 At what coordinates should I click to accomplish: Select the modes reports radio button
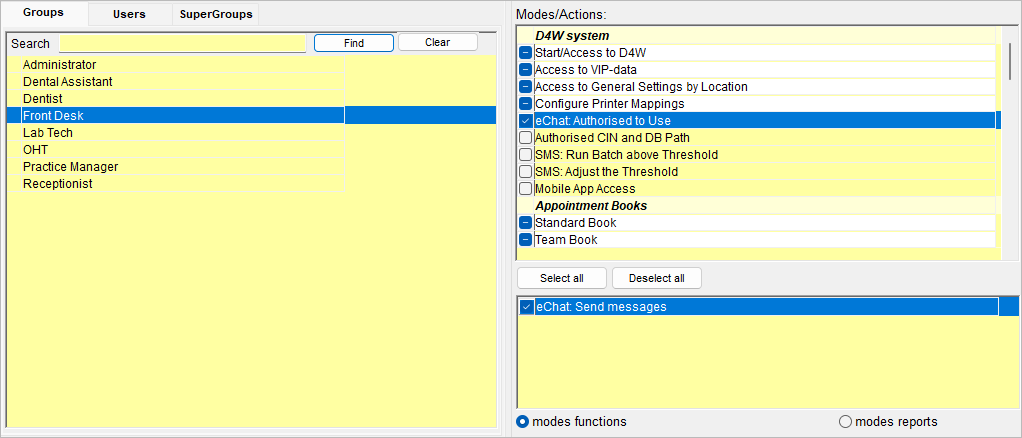(845, 422)
